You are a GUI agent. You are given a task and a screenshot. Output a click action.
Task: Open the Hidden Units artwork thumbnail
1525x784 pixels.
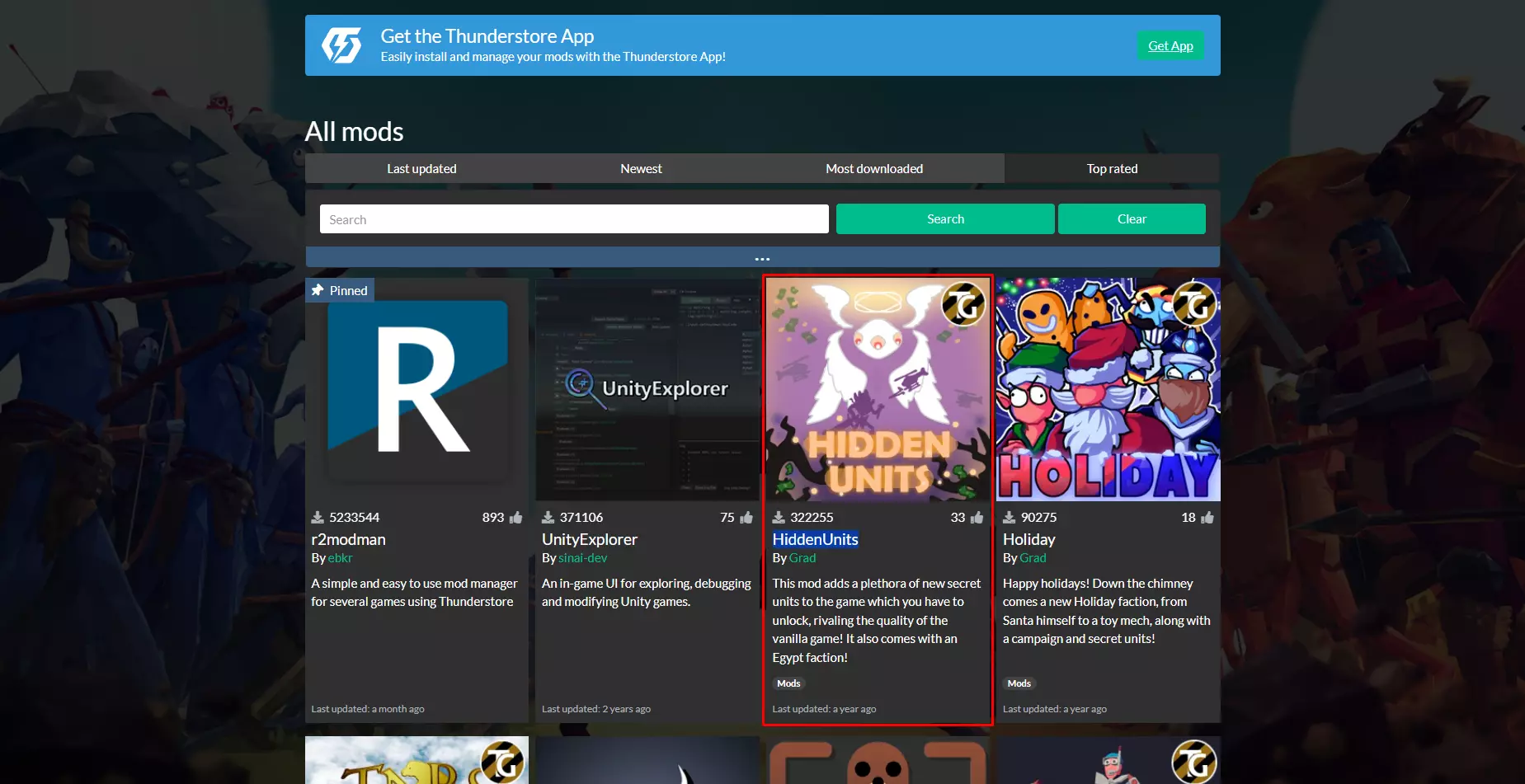click(878, 390)
